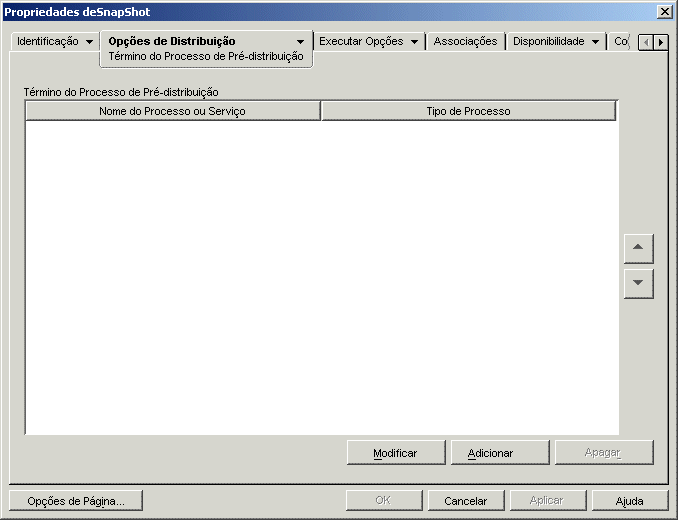Click the Modificar button
Screen dimensions: 678x520
coord(396,453)
